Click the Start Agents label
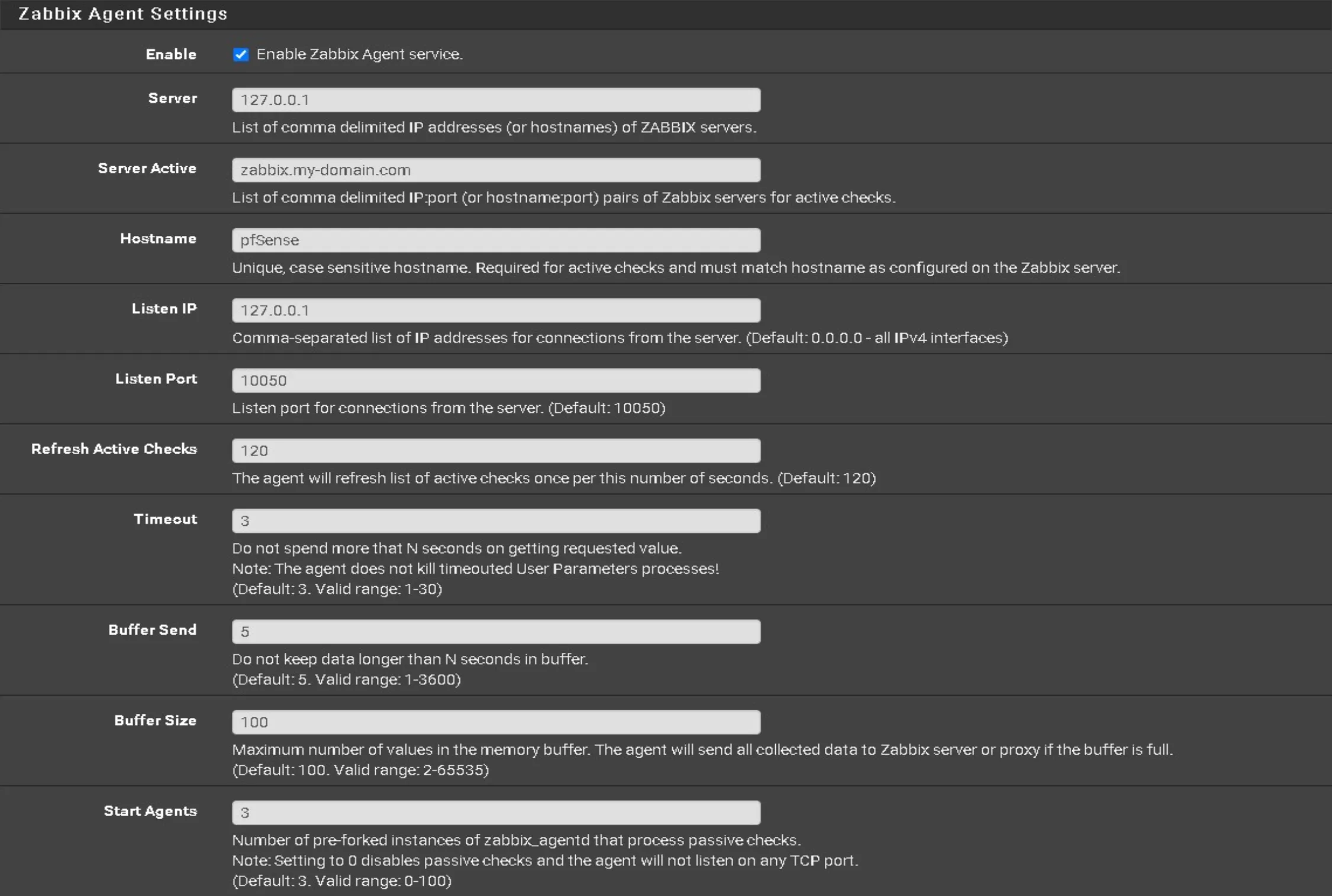This screenshot has width=1332, height=896. pos(150,811)
